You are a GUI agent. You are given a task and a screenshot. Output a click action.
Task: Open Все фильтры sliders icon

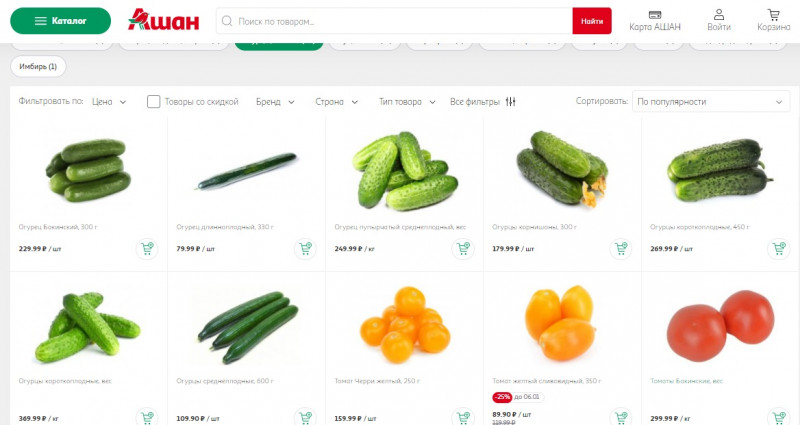pyautogui.click(x=511, y=102)
